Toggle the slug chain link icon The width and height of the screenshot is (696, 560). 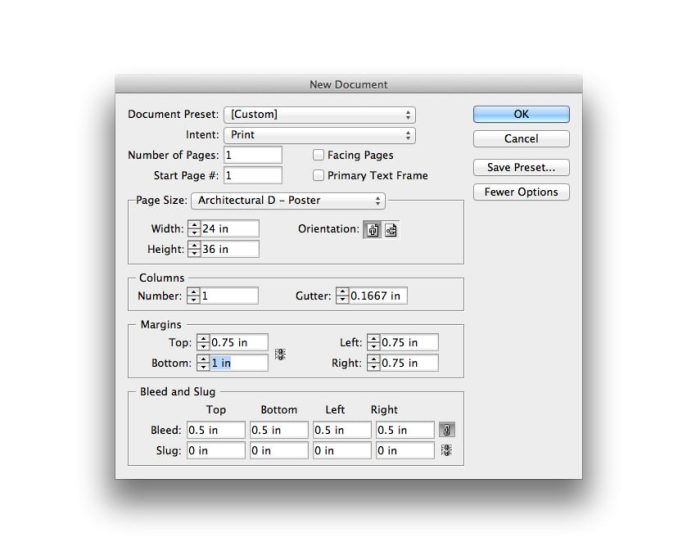point(446,450)
